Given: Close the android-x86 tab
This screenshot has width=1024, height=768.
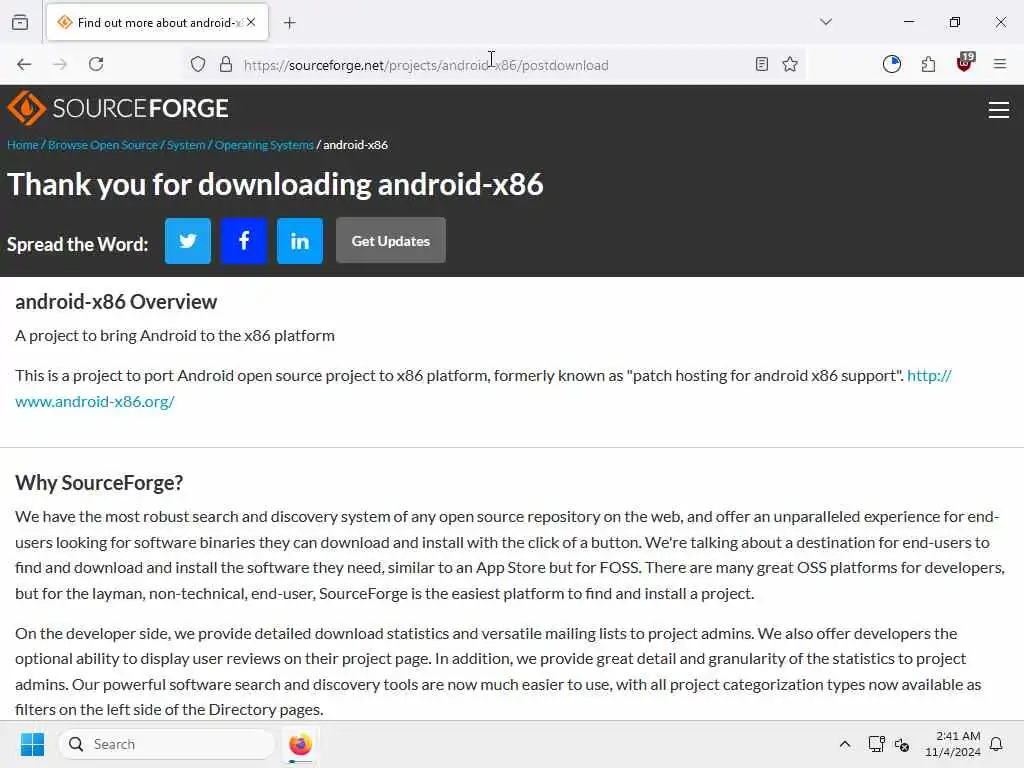Looking at the screenshot, I should tap(251, 22).
